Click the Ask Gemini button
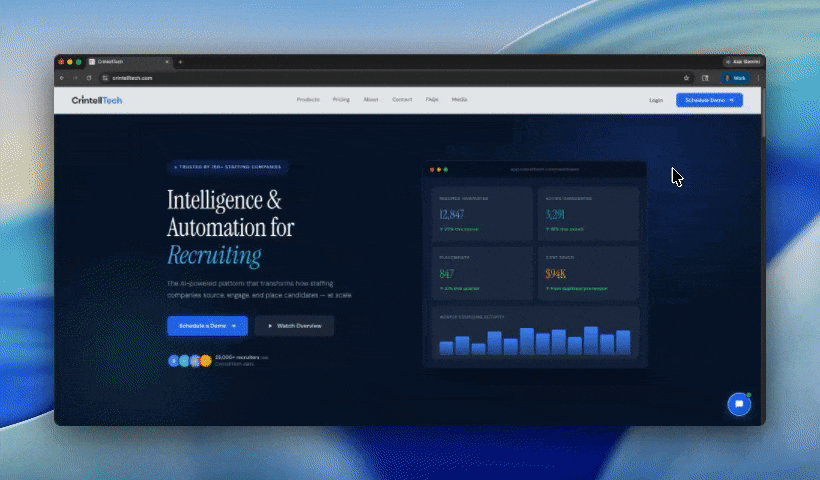 click(x=743, y=62)
